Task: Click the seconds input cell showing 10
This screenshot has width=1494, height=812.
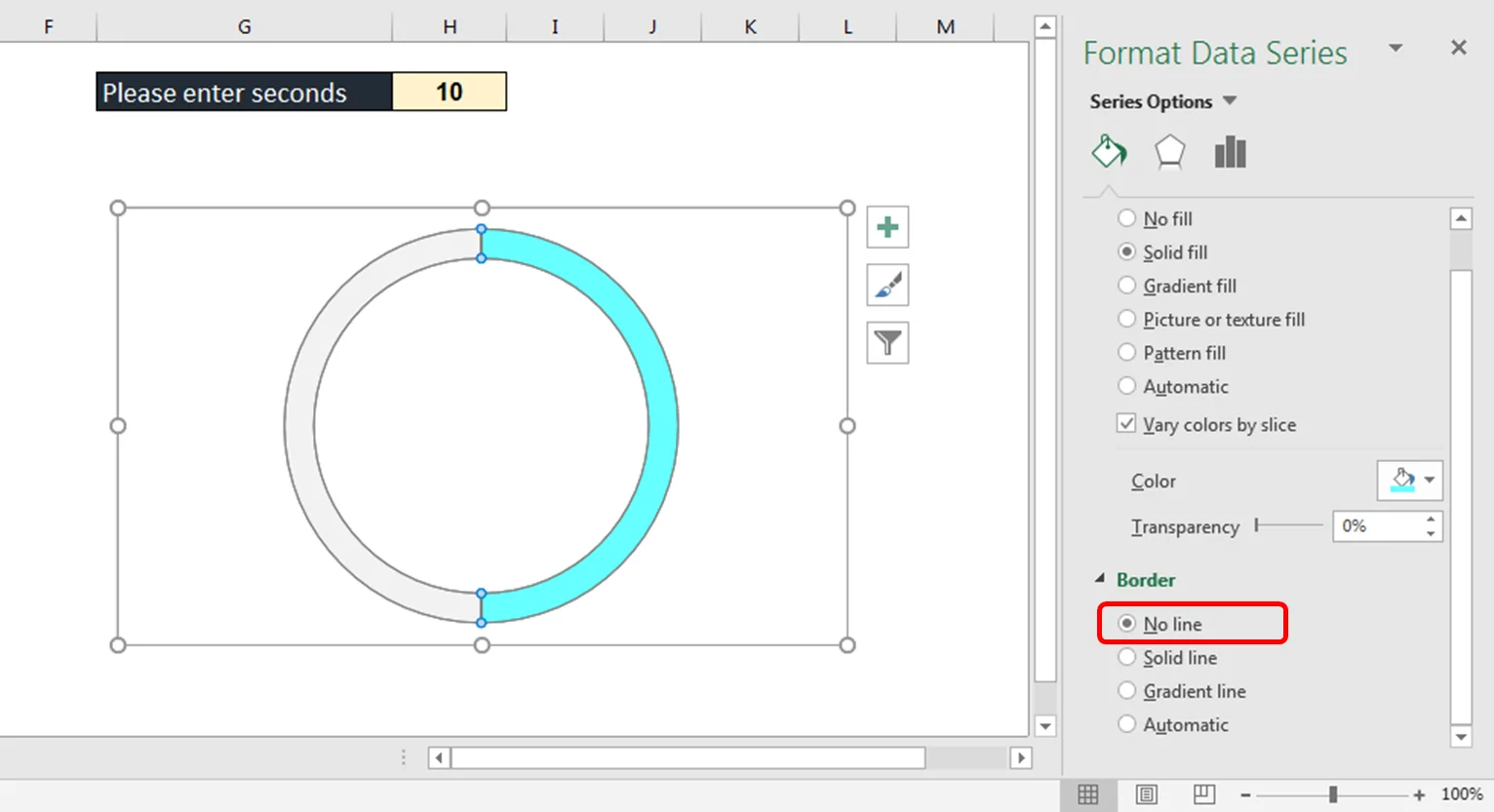Action: pos(450,92)
